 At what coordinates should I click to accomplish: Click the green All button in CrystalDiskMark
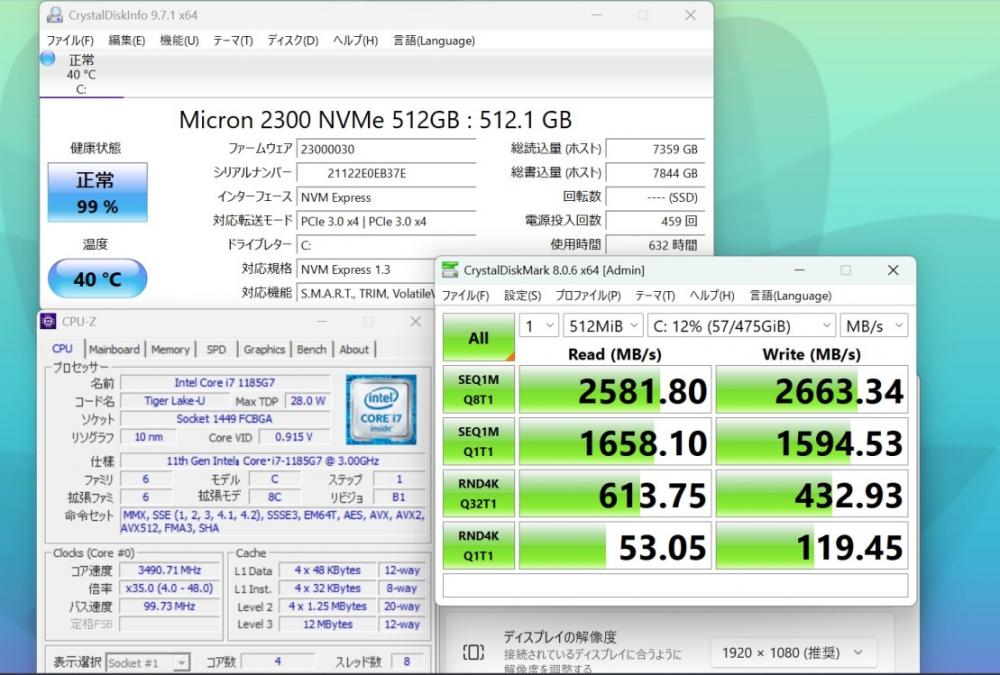click(x=478, y=338)
